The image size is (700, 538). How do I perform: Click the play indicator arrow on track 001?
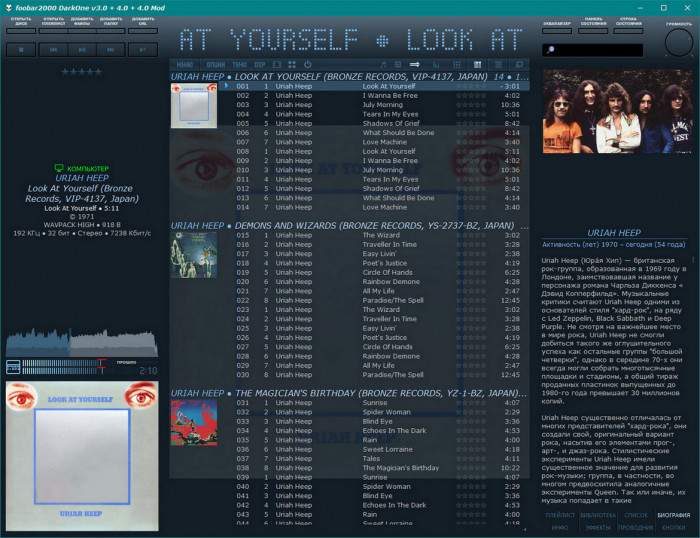tap(226, 86)
